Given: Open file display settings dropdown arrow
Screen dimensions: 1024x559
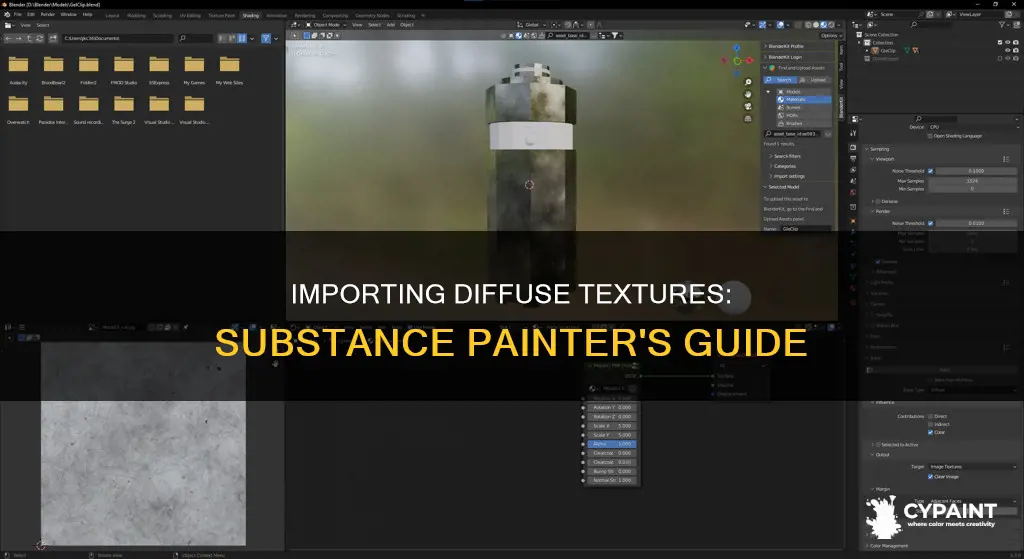Looking at the screenshot, I should 252,39.
